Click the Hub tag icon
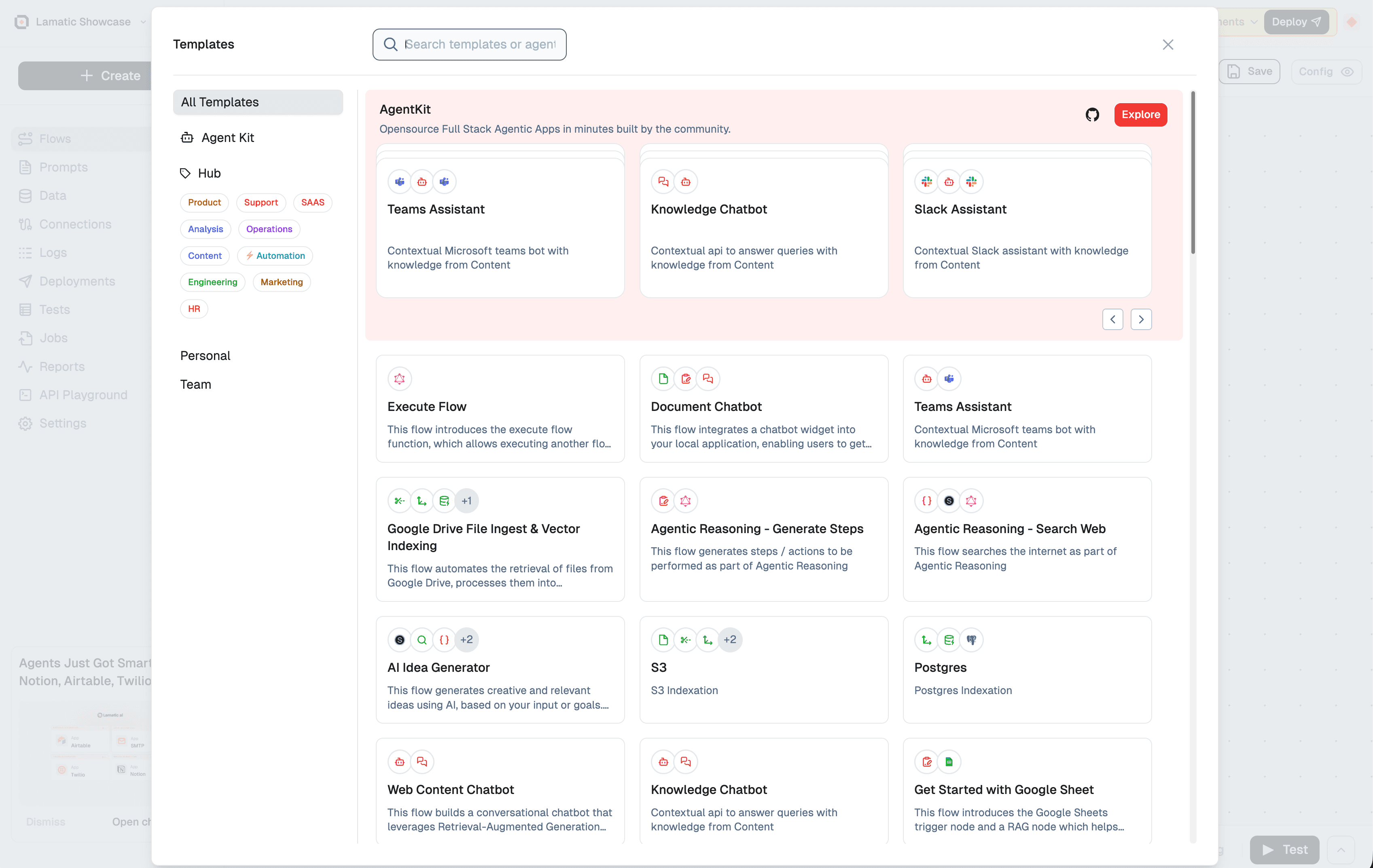Image resolution: width=1373 pixels, height=868 pixels. tap(185, 173)
